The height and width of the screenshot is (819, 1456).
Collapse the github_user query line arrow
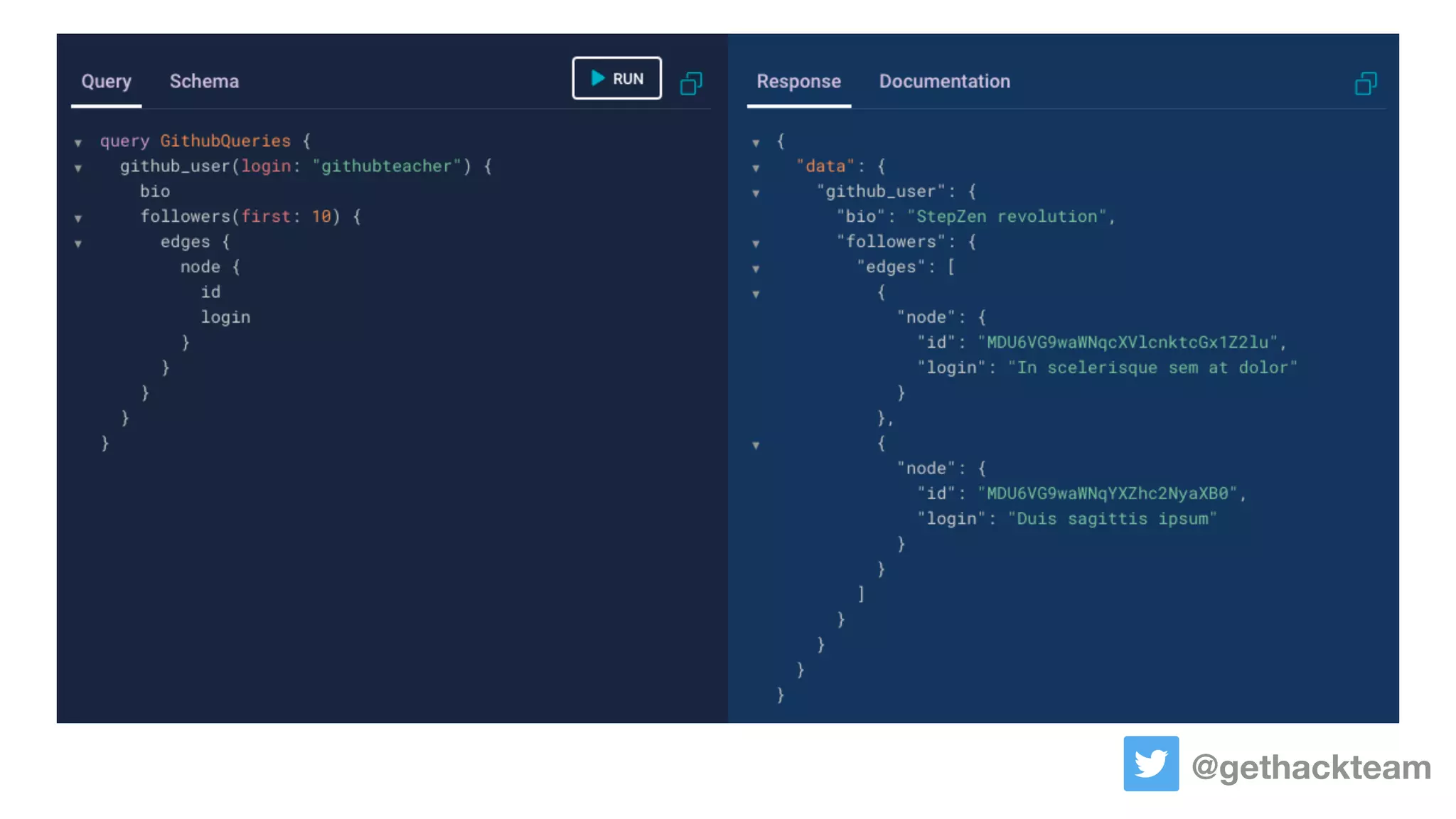click(x=78, y=168)
